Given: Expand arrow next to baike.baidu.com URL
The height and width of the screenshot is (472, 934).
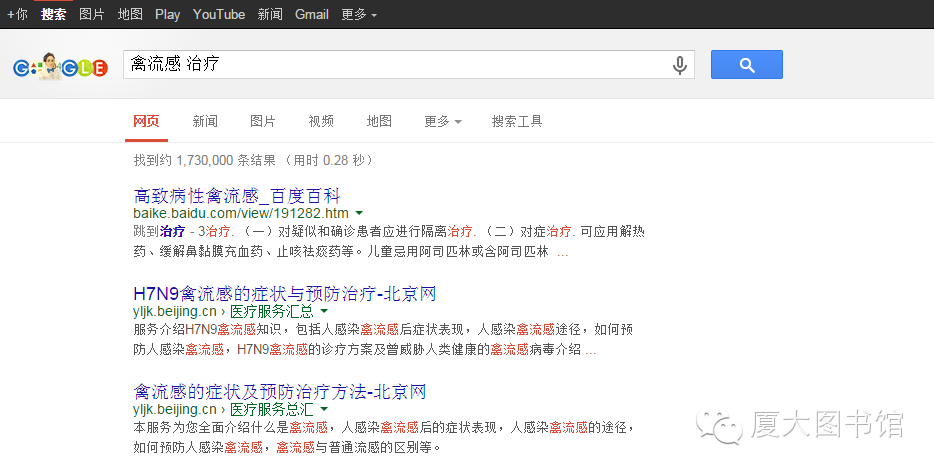Looking at the screenshot, I should 359,213.
